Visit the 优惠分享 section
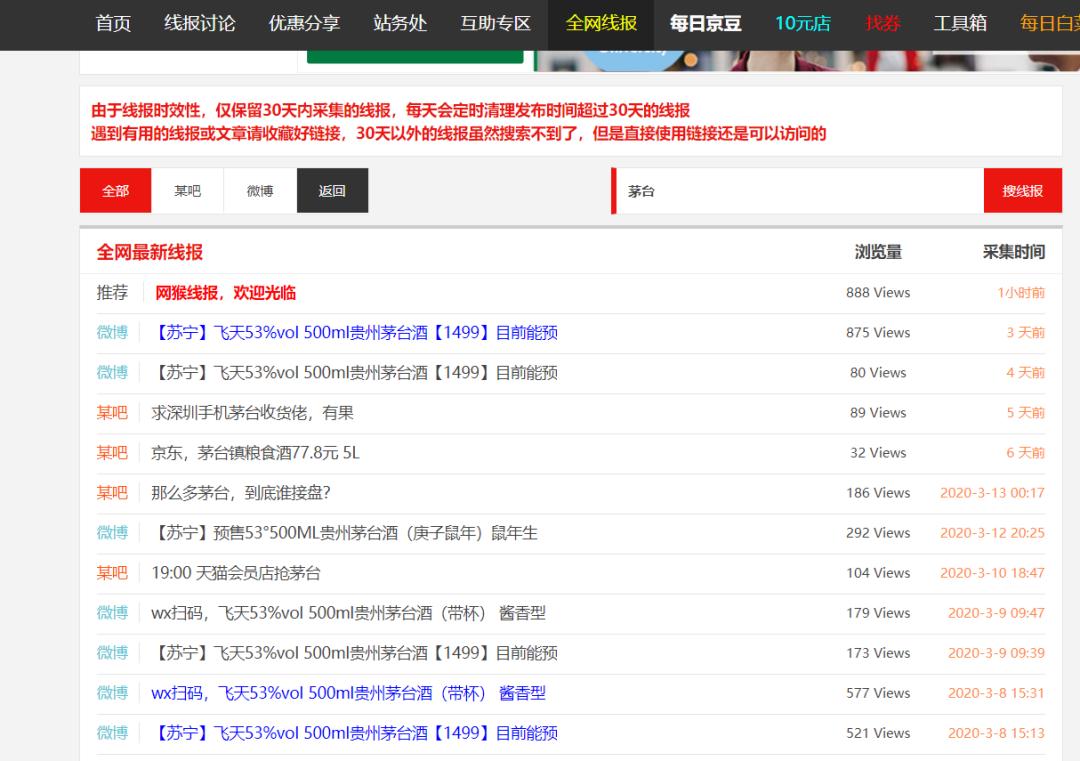This screenshot has height=761, width=1080. pos(304,25)
